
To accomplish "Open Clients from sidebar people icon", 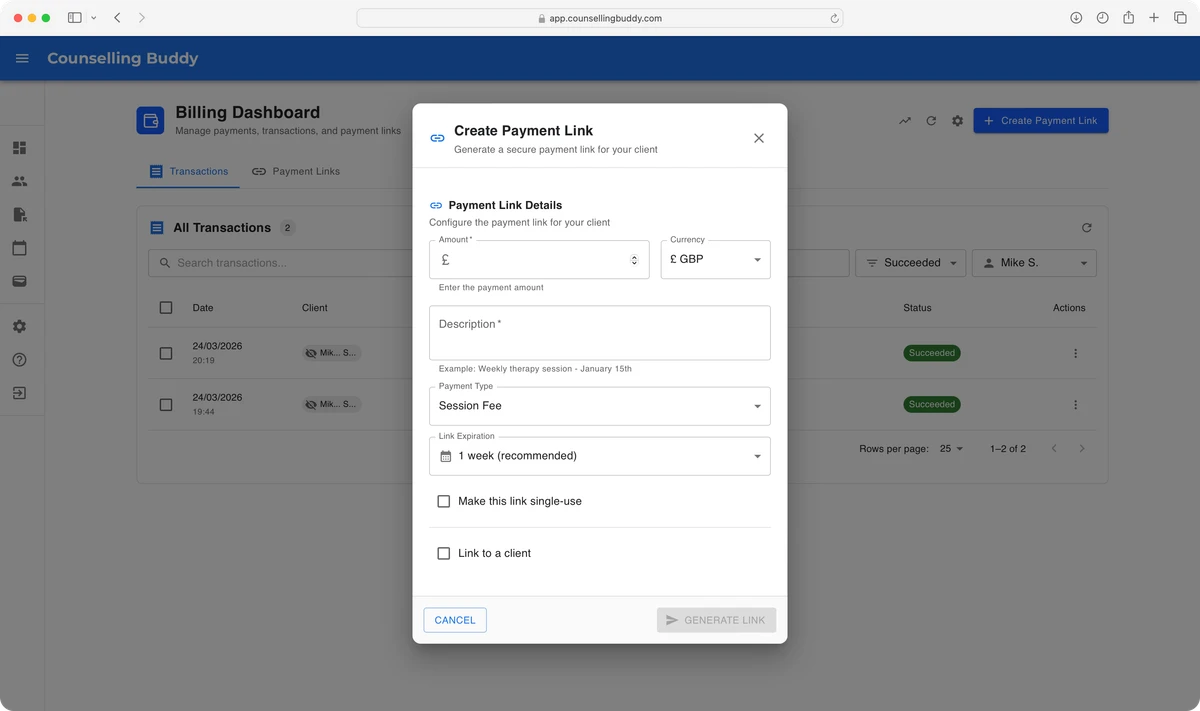I will pos(19,181).
